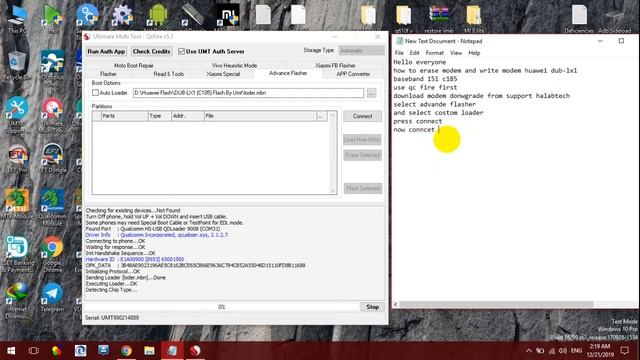This screenshot has height=360, width=640.
Task: Open the Recycle Bin desktop icon
Action: [x=17, y=65]
